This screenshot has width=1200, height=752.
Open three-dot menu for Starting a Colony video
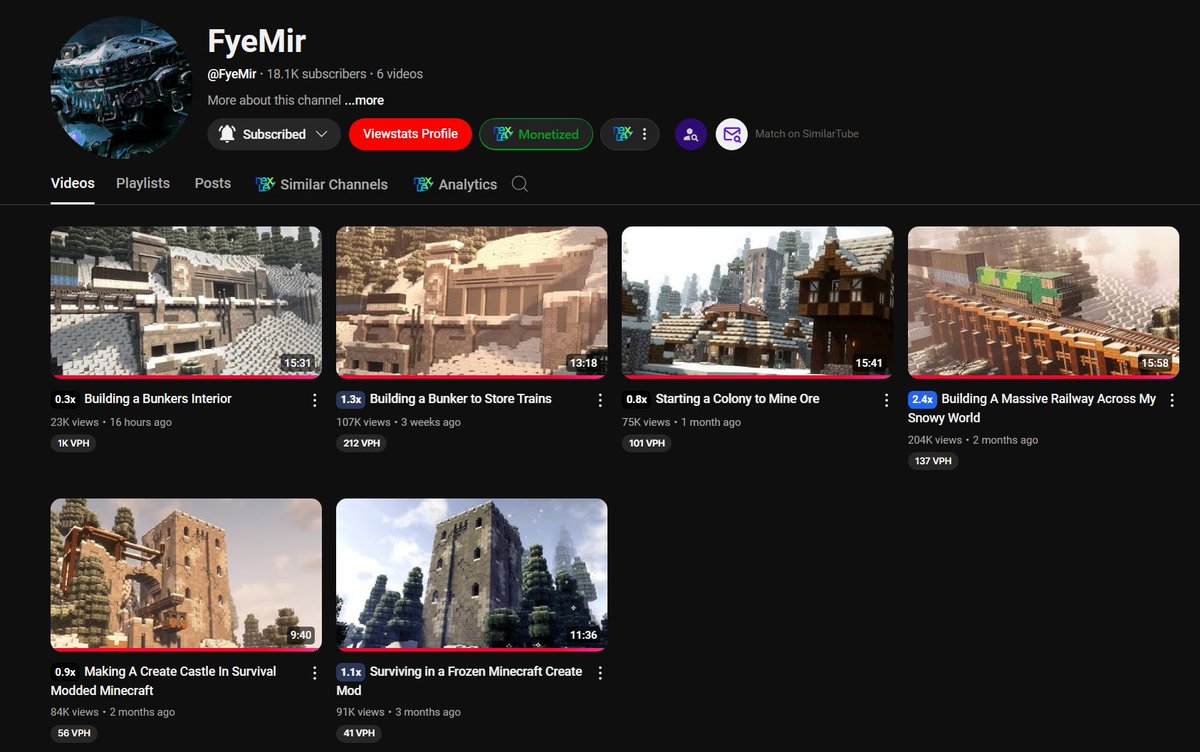point(886,400)
